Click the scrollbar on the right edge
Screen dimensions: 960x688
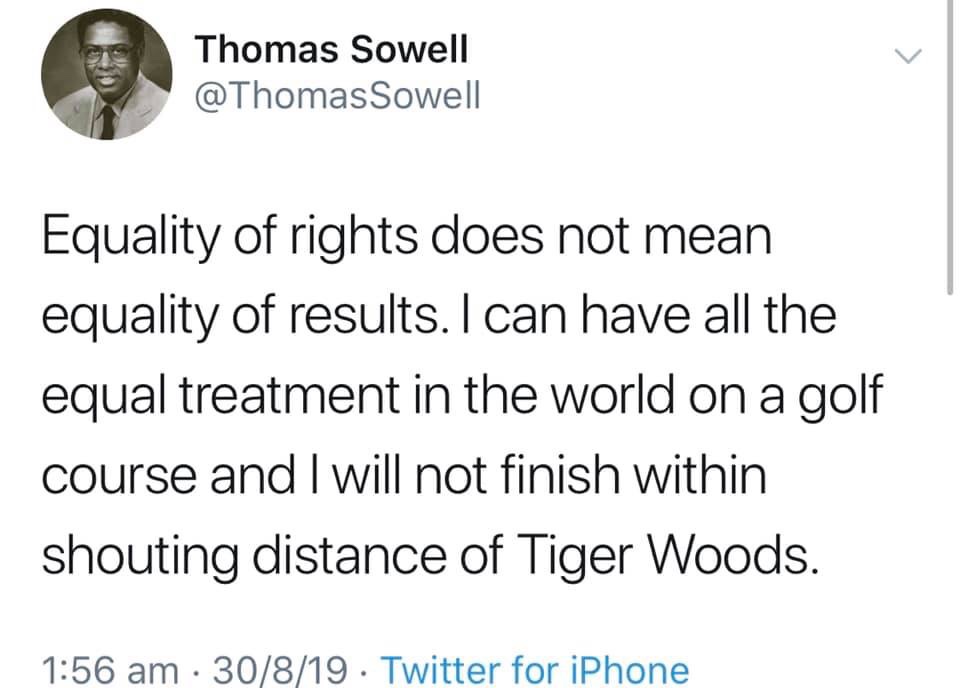point(949,150)
